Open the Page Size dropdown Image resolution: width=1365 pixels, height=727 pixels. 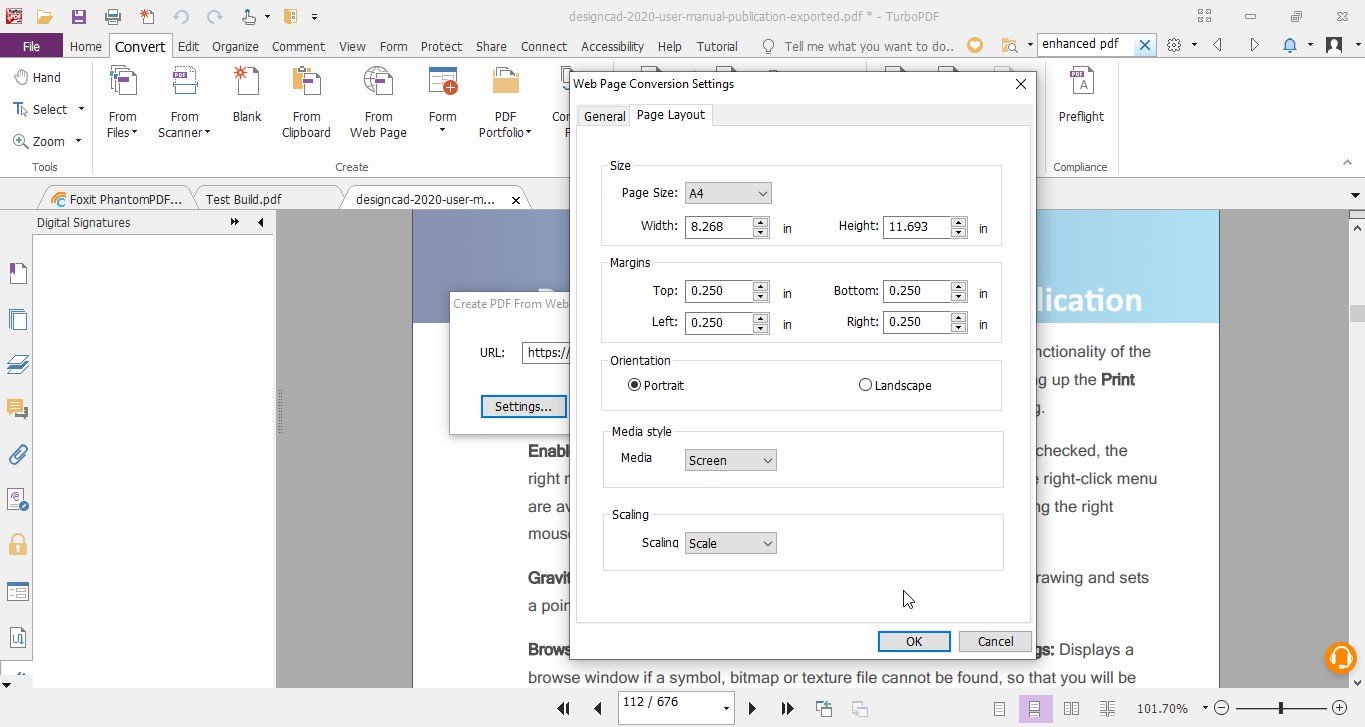pyautogui.click(x=728, y=193)
